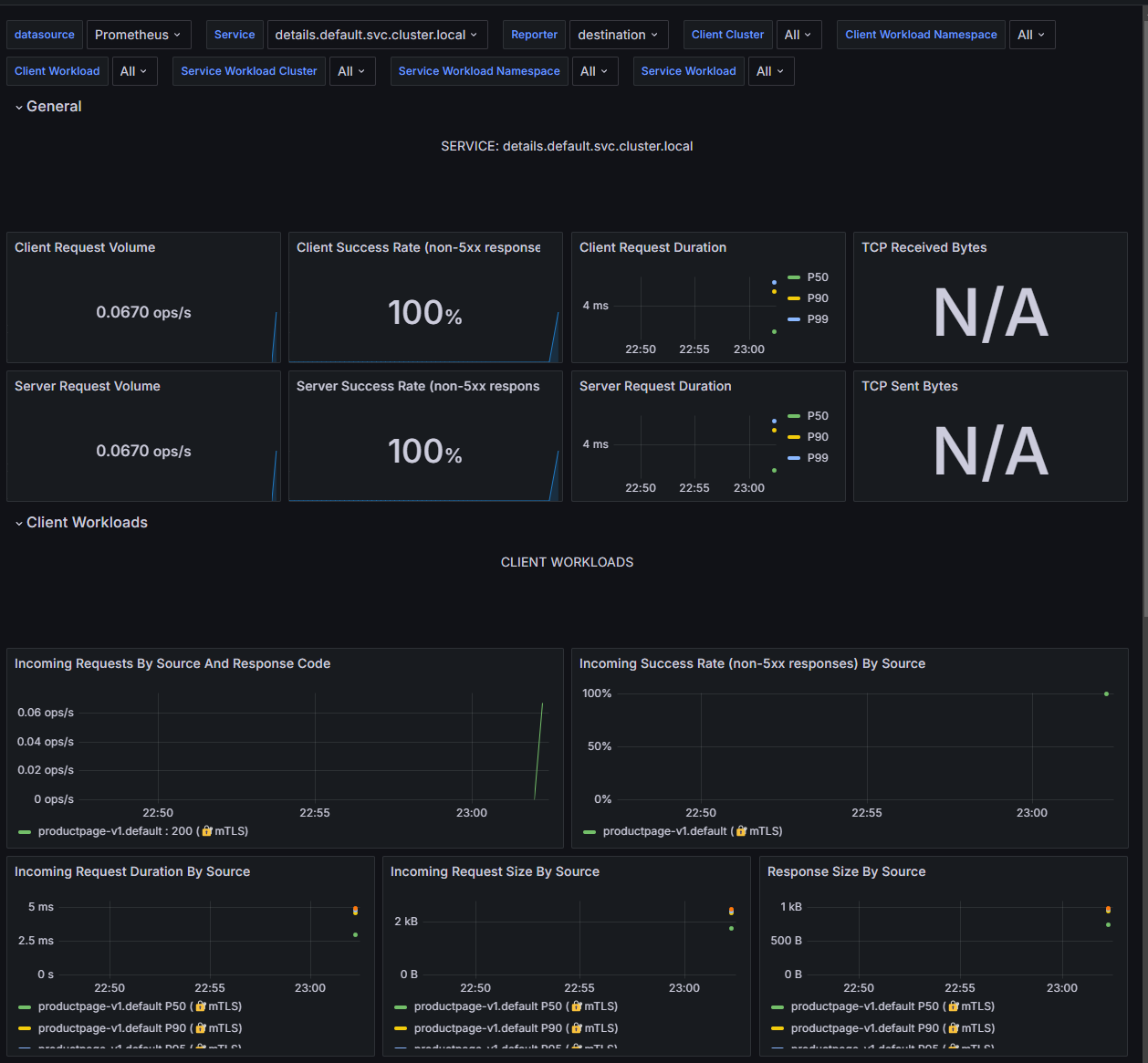Image resolution: width=1148 pixels, height=1063 pixels.
Task: Expand the Reporter destination dropdown
Action: pyautogui.click(x=619, y=35)
